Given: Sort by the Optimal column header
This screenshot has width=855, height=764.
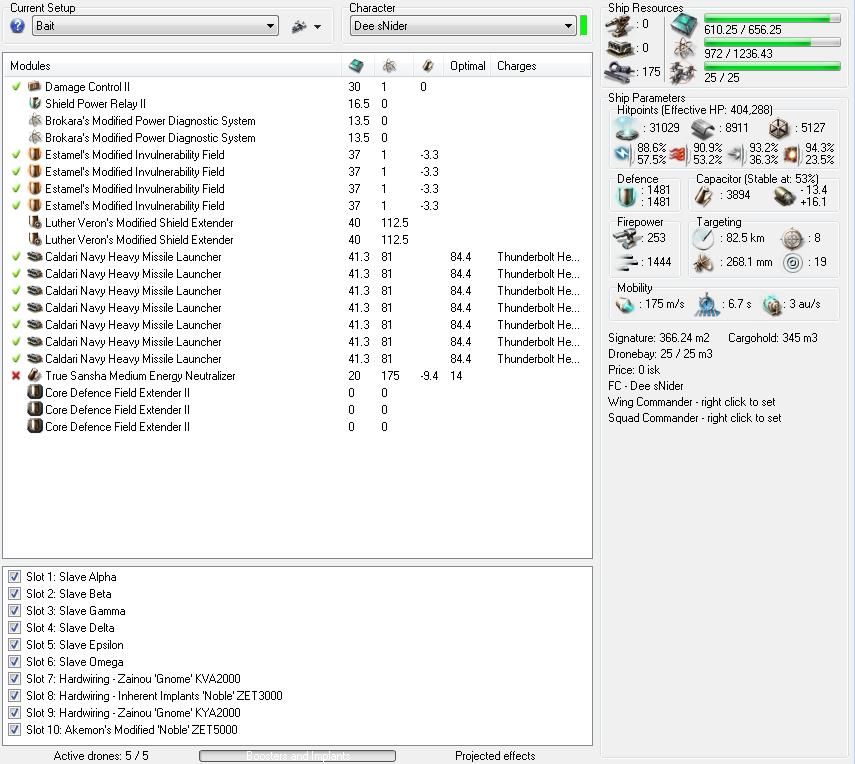Looking at the screenshot, I should [467, 66].
